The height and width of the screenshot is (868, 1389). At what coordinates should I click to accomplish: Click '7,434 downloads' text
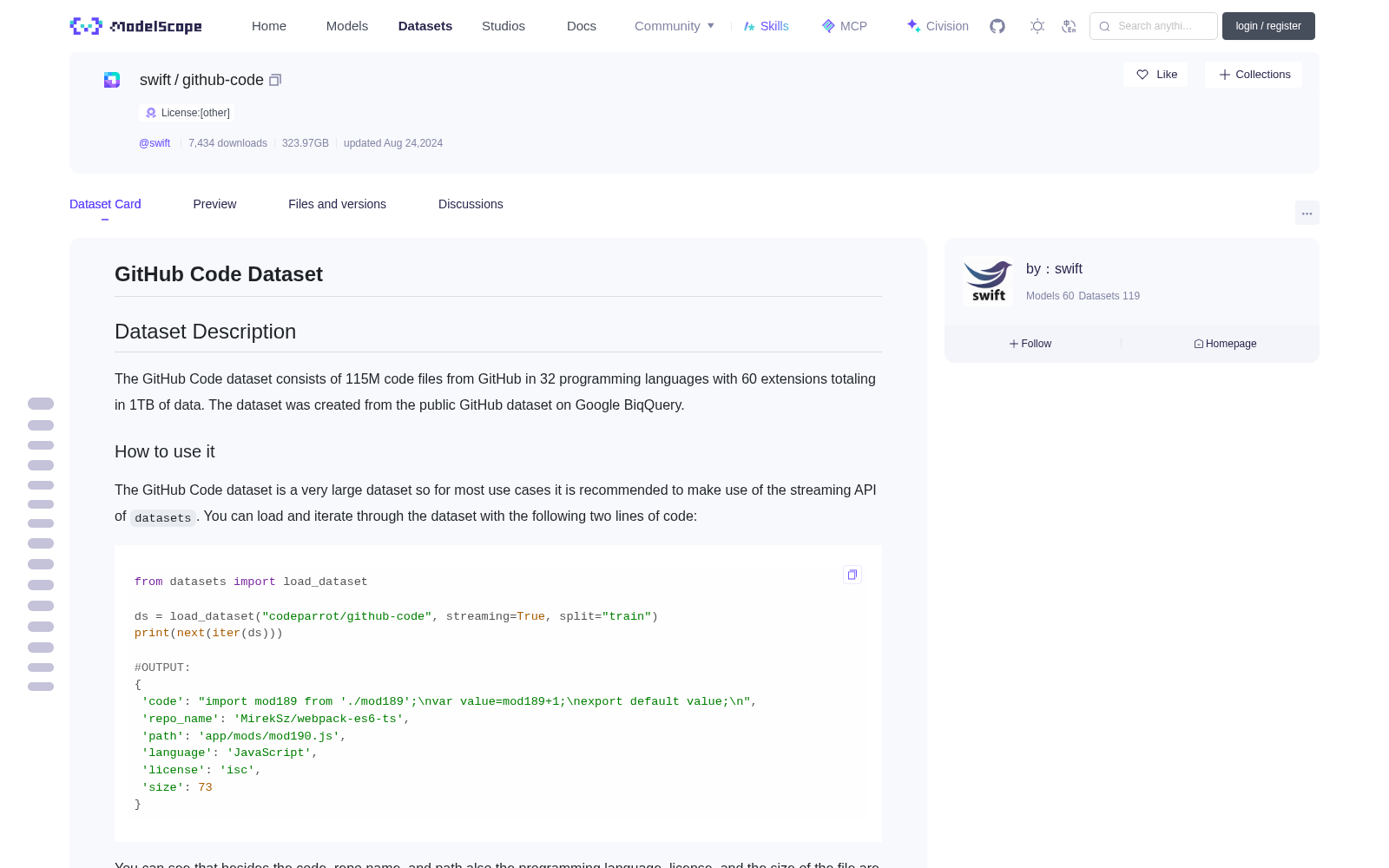pyautogui.click(x=227, y=143)
